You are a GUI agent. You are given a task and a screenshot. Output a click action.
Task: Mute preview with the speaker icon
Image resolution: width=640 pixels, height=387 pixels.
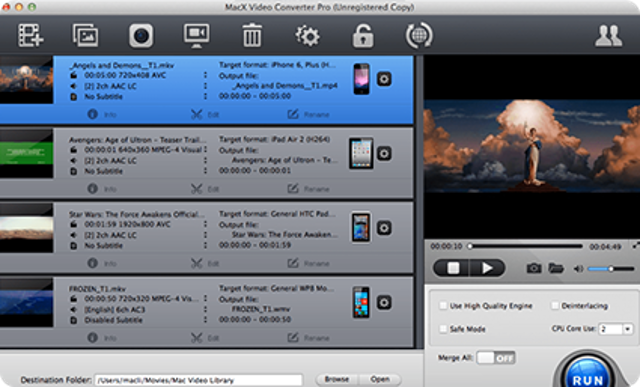578,269
